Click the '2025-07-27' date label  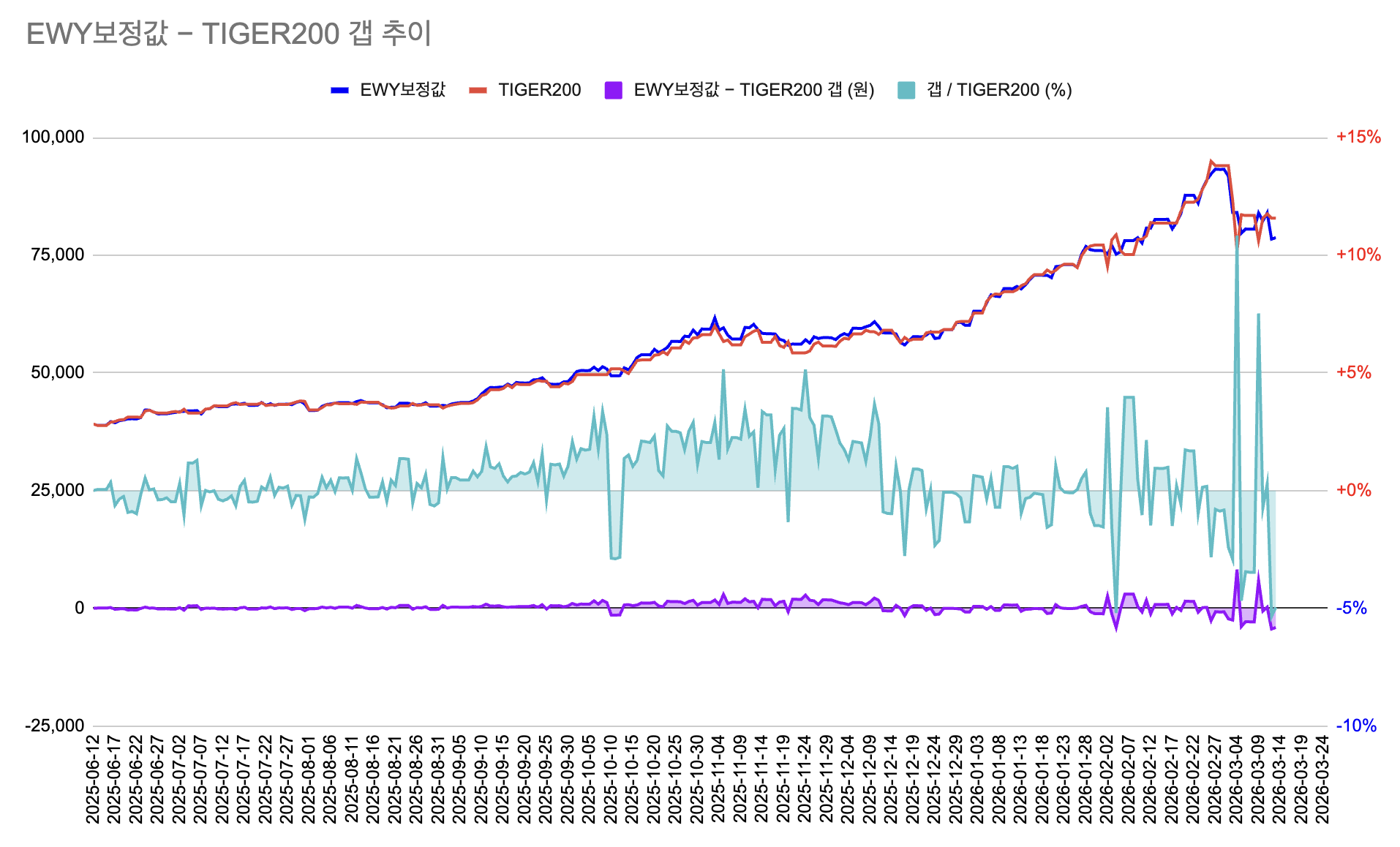point(287,780)
